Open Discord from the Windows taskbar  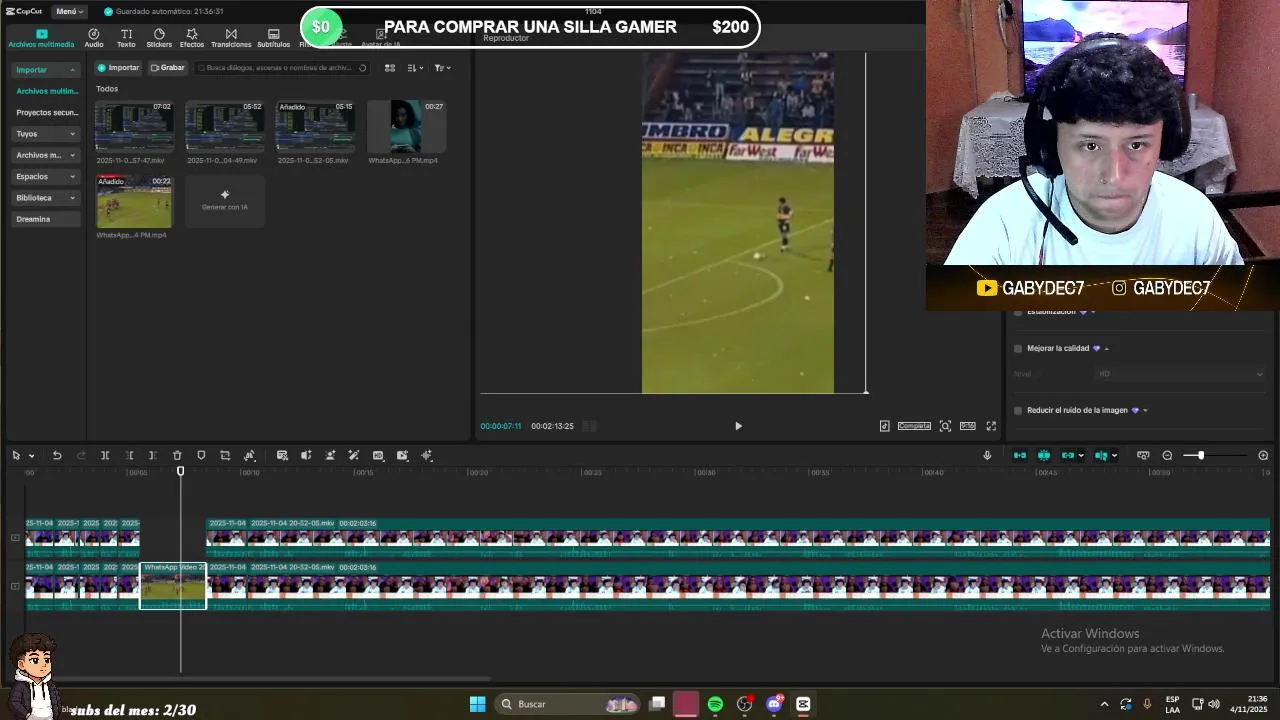pos(774,704)
